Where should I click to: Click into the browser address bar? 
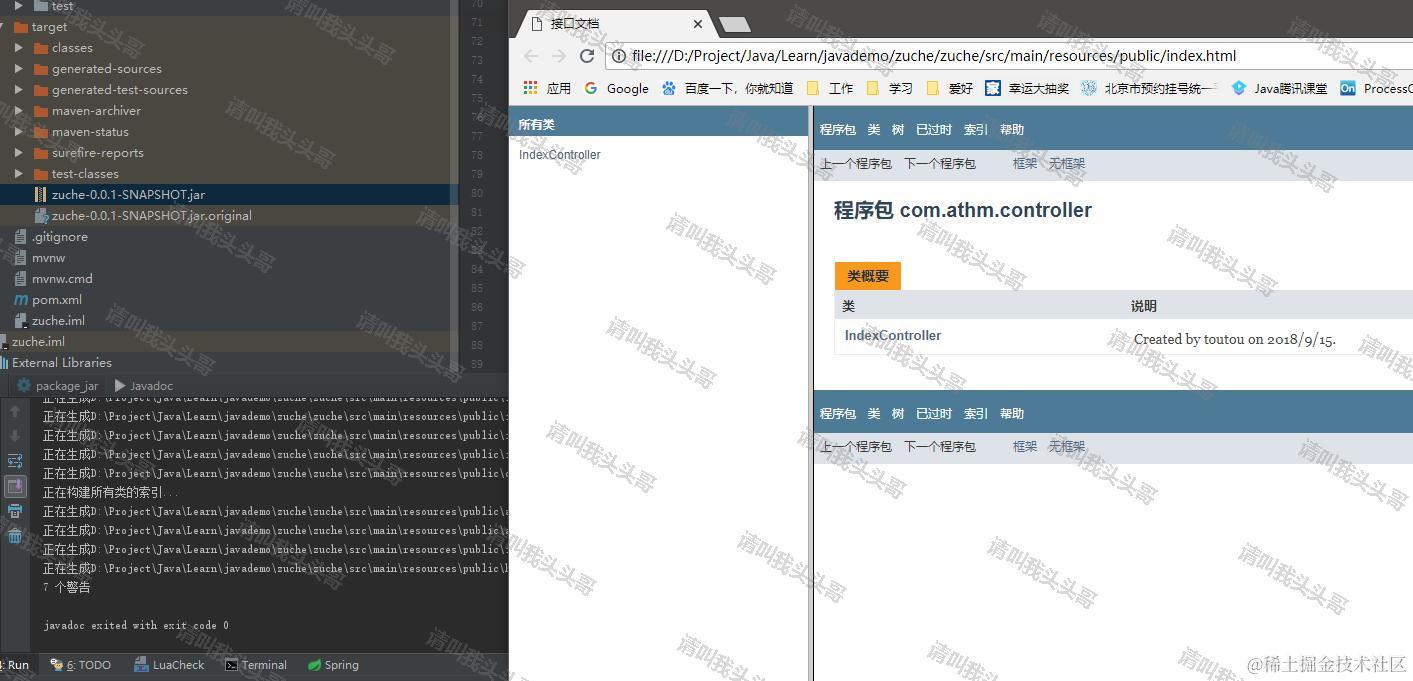pyautogui.click(x=900, y=56)
